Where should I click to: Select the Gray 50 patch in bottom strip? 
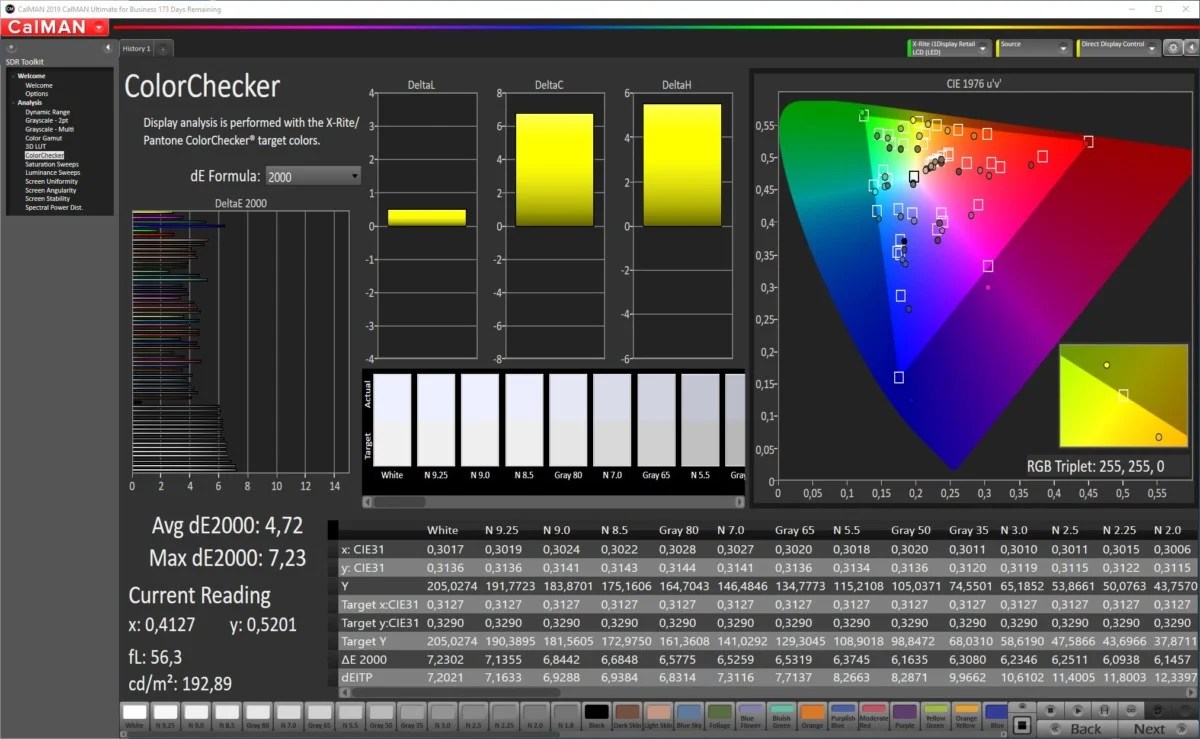tap(381, 715)
